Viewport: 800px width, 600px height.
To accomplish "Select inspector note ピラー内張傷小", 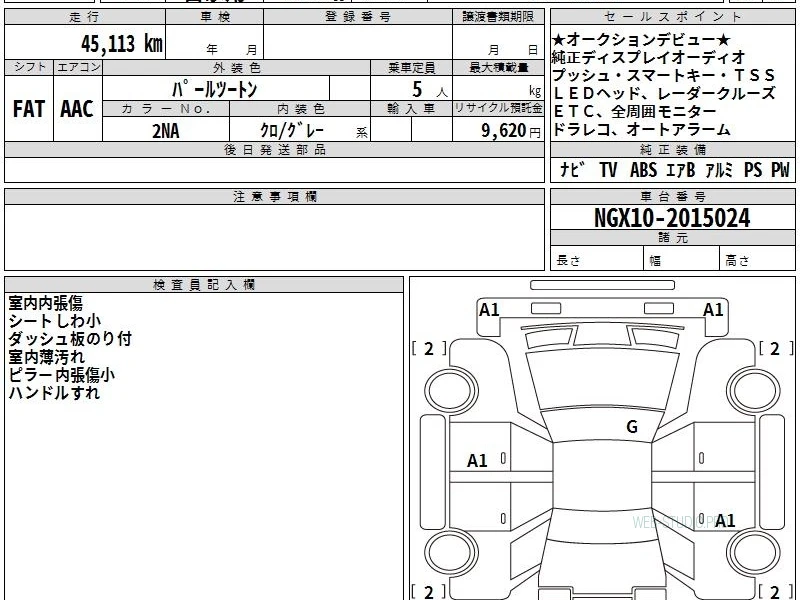I will 62,375.
